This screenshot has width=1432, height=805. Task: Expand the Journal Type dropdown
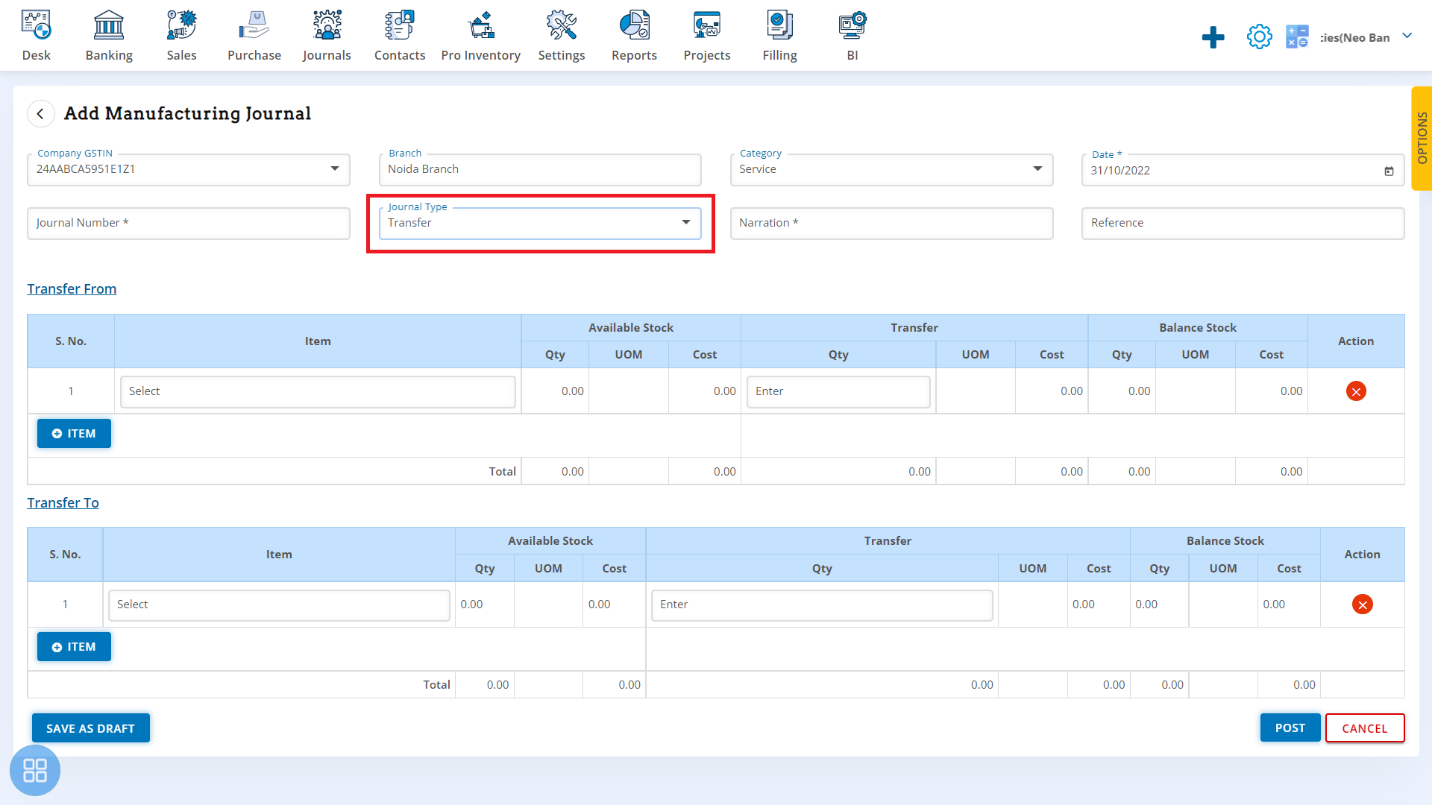point(686,222)
